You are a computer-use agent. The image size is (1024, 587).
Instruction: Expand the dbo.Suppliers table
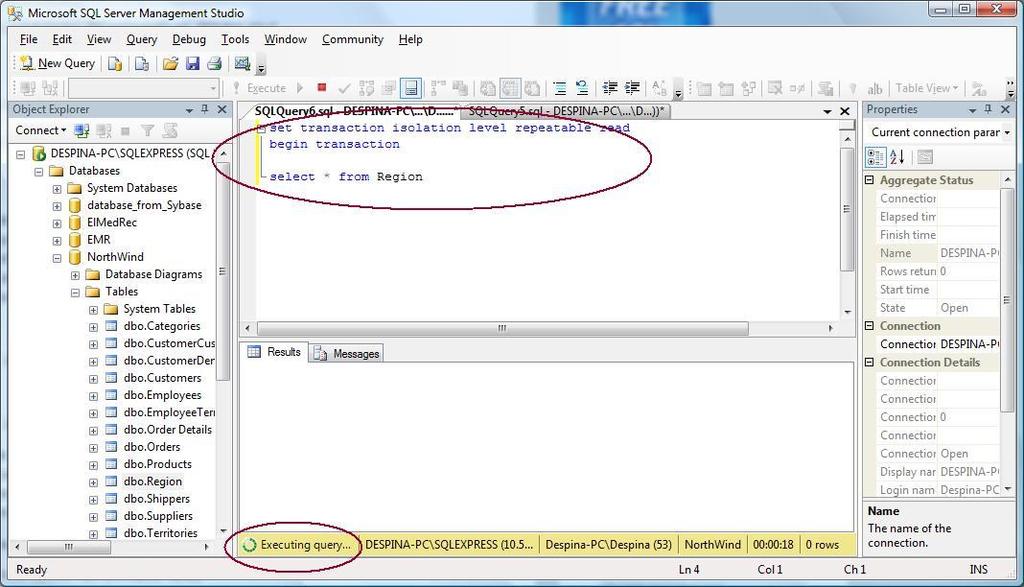(93, 517)
